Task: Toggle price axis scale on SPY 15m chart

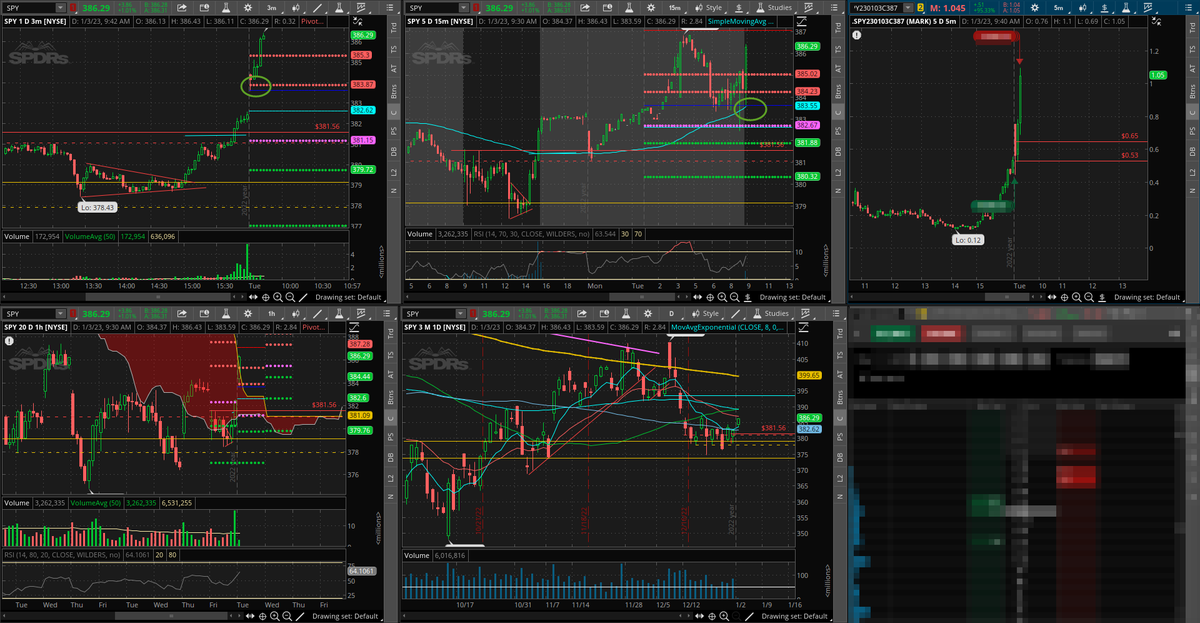Action: (x=801, y=22)
